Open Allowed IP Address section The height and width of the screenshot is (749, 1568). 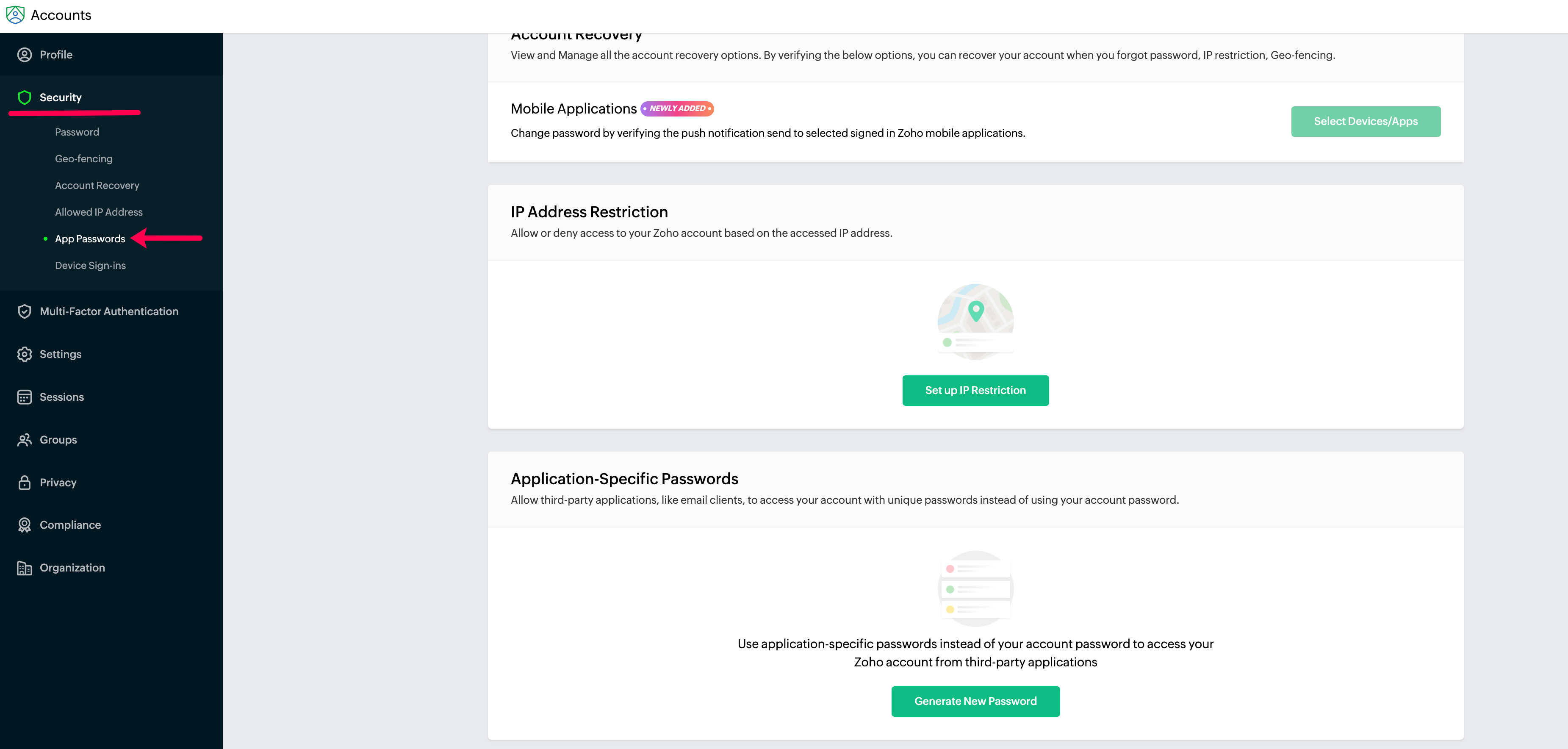coord(99,212)
